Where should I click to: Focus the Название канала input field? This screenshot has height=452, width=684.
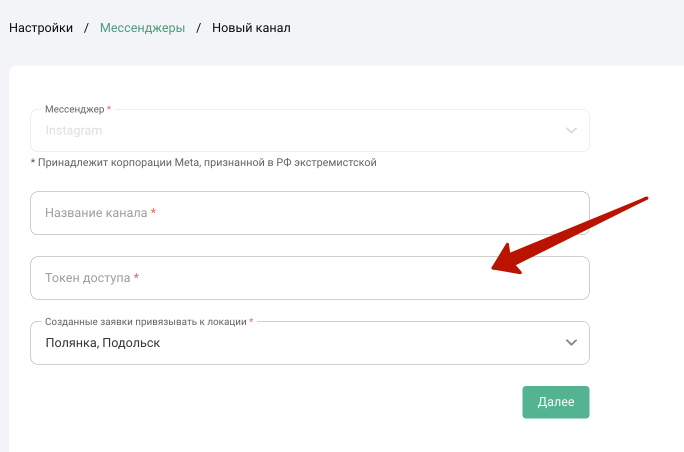click(310, 213)
